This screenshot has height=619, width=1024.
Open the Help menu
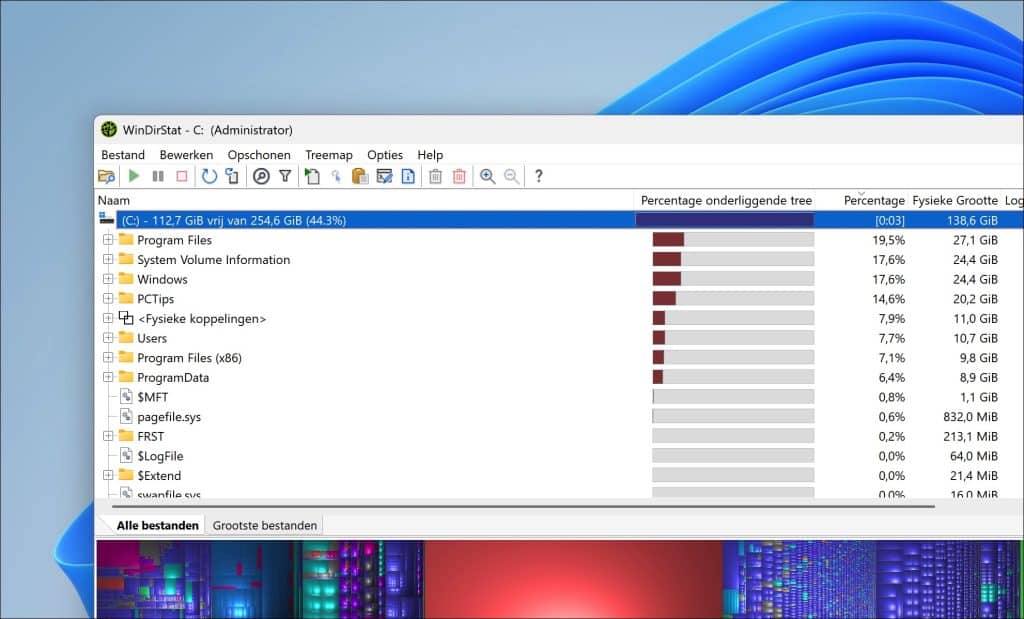[430, 155]
